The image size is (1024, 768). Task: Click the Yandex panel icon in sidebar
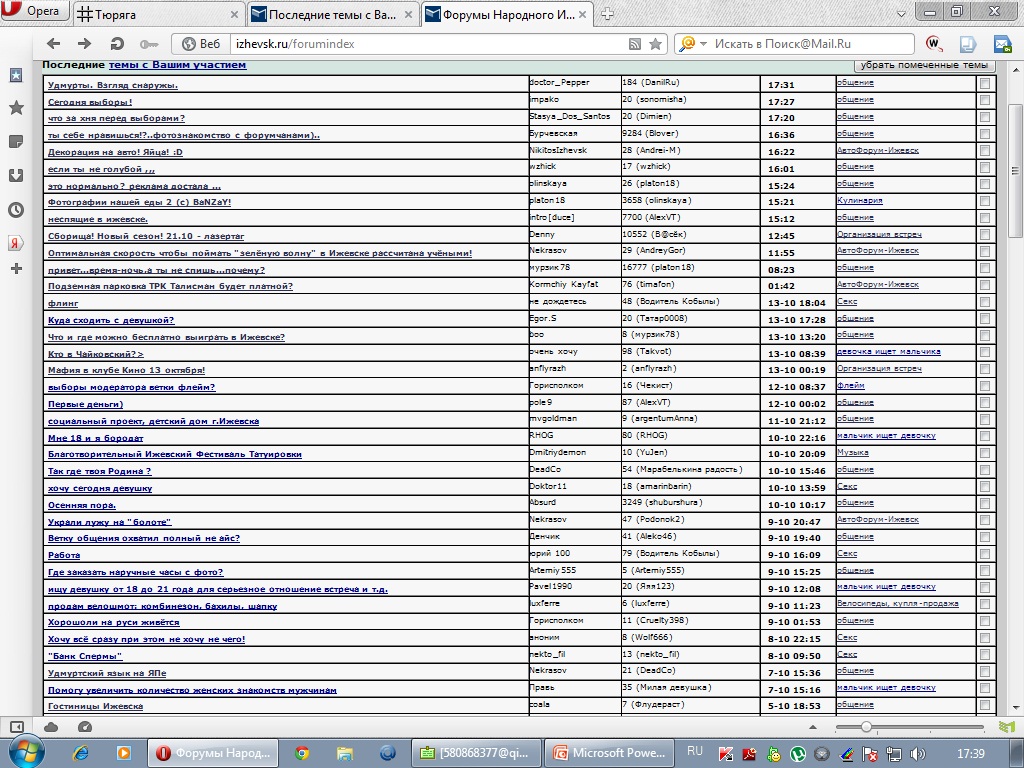pos(16,242)
